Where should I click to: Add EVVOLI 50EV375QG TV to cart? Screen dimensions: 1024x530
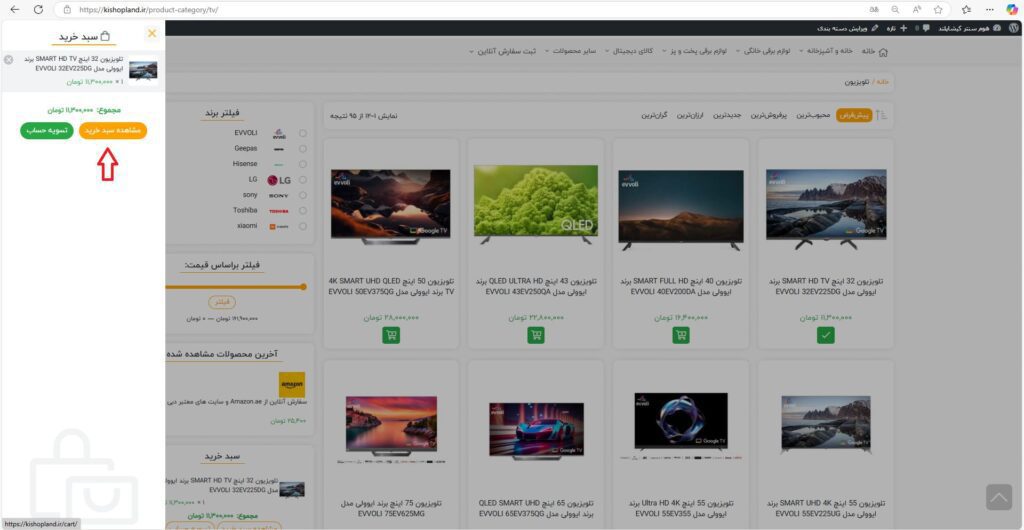(389, 336)
